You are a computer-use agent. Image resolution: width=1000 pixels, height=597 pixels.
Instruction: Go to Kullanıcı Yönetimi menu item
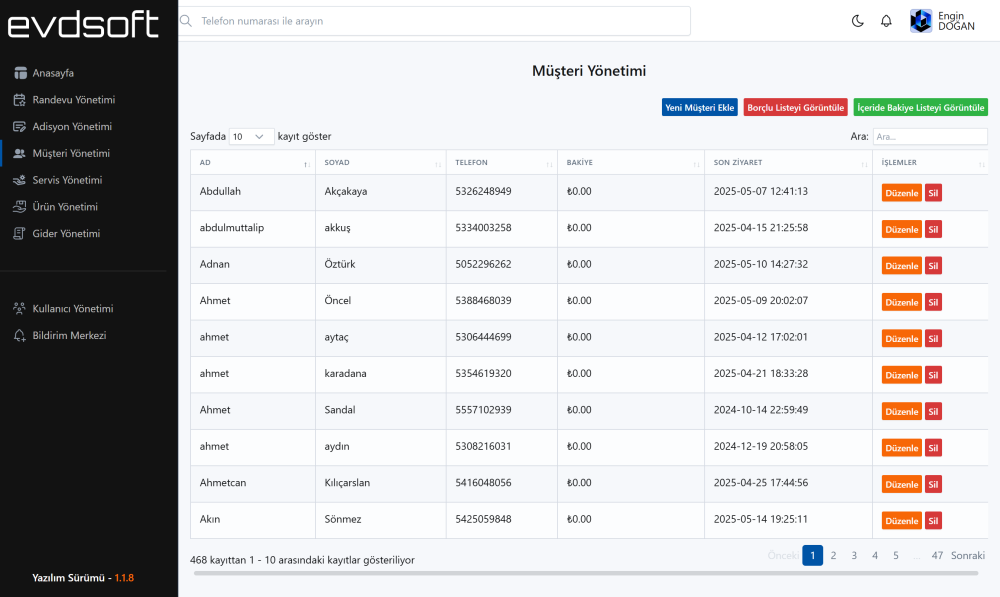tap(73, 309)
